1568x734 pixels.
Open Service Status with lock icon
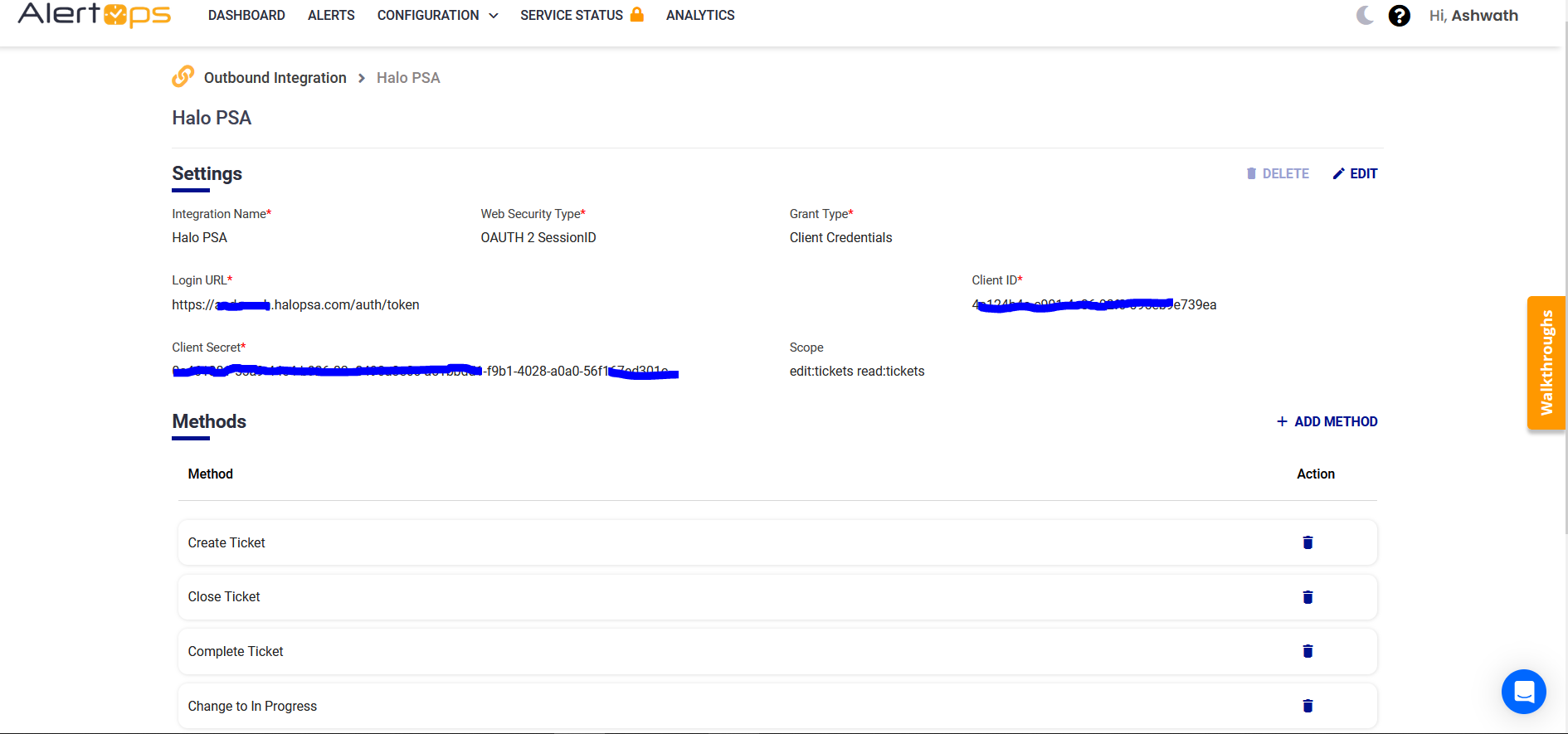pyautogui.click(x=582, y=16)
